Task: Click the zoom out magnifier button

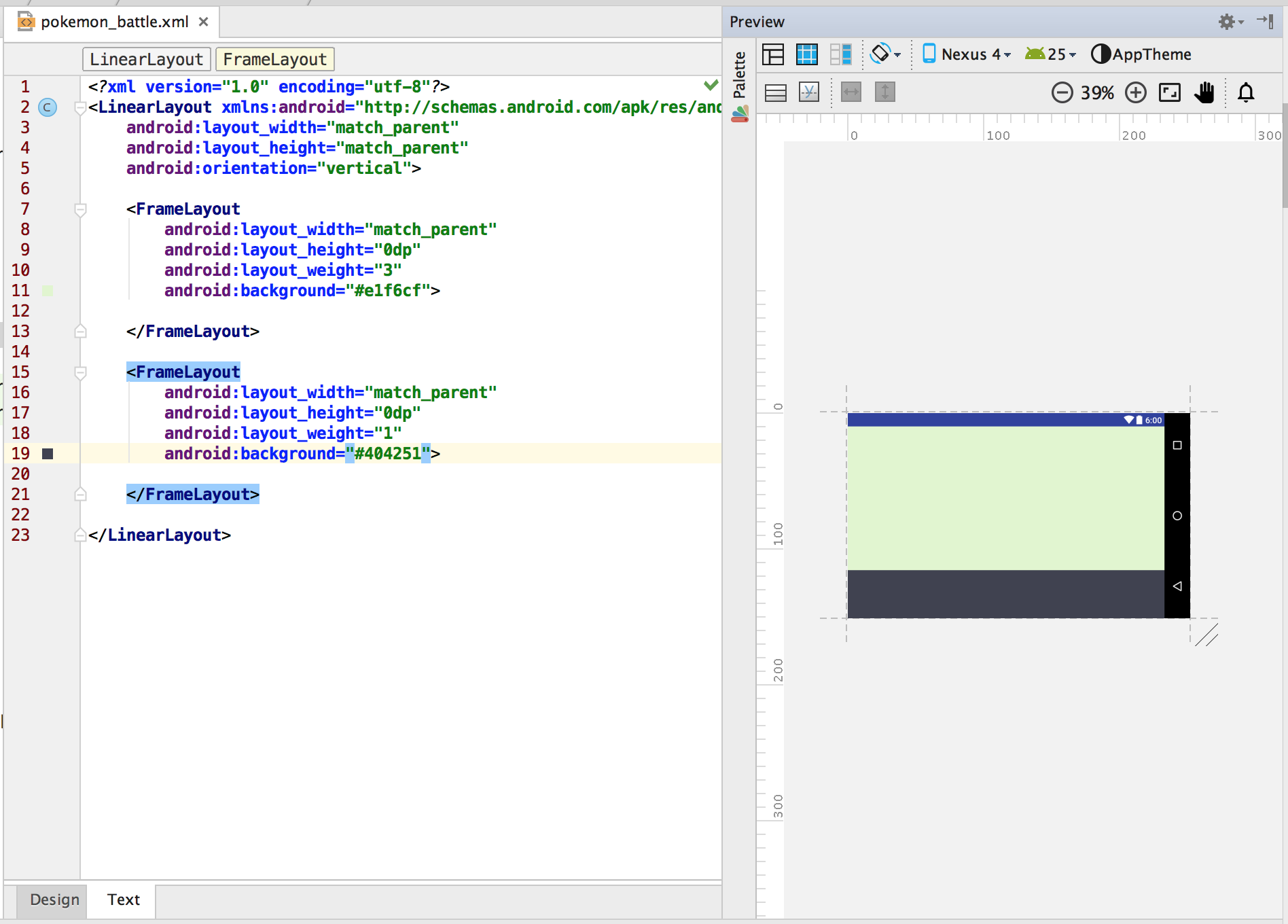Action: [1062, 92]
